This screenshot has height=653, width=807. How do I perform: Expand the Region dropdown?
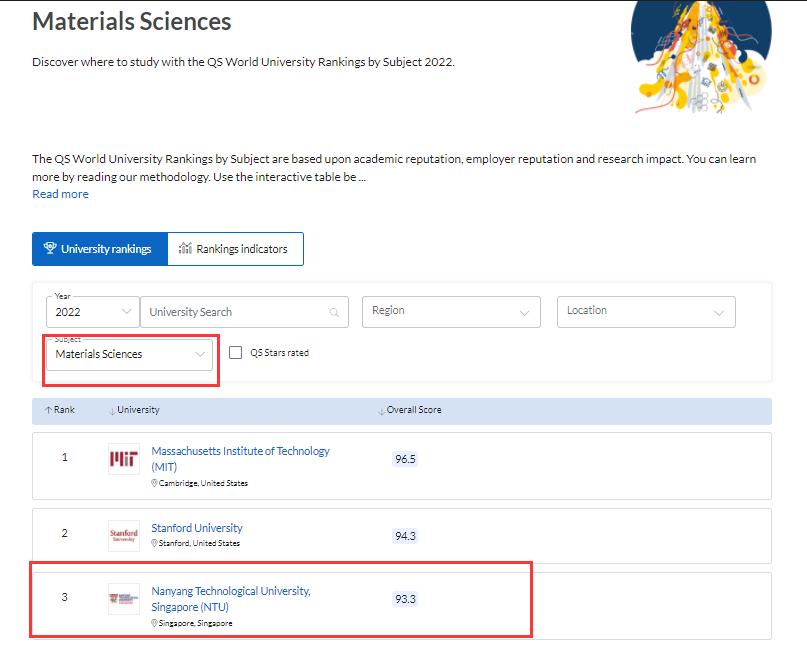pyautogui.click(x=450, y=312)
